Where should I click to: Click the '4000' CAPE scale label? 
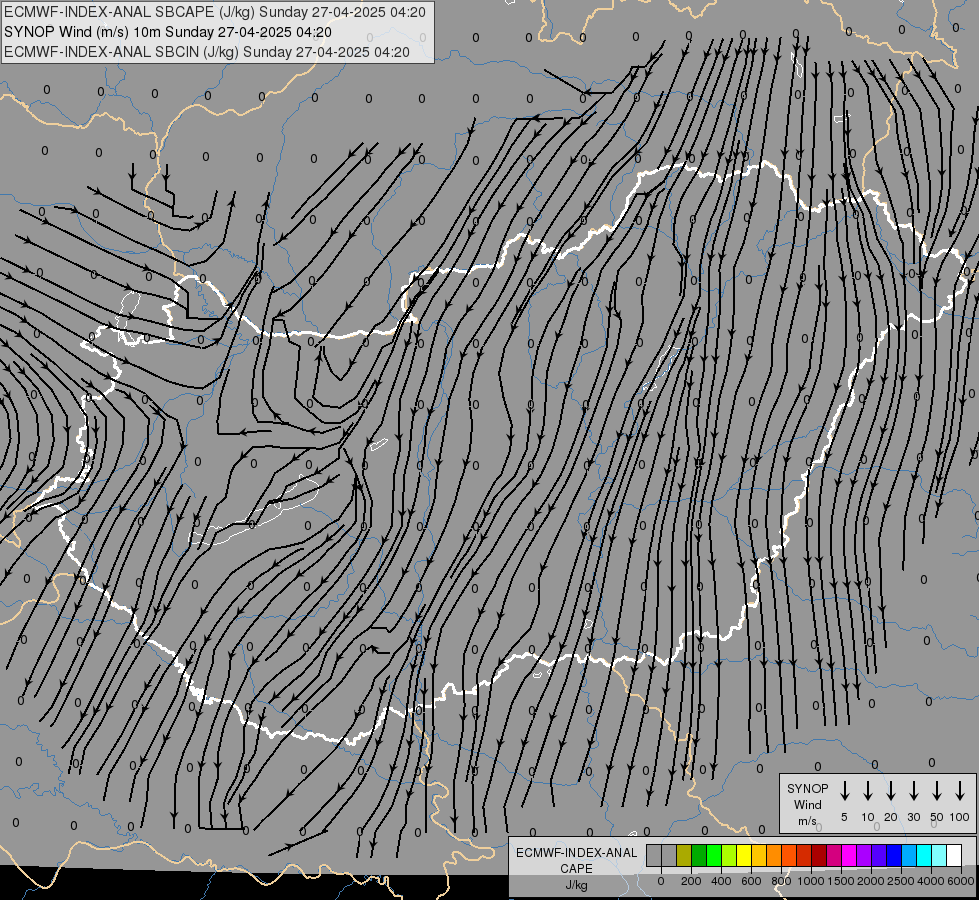pos(931,881)
